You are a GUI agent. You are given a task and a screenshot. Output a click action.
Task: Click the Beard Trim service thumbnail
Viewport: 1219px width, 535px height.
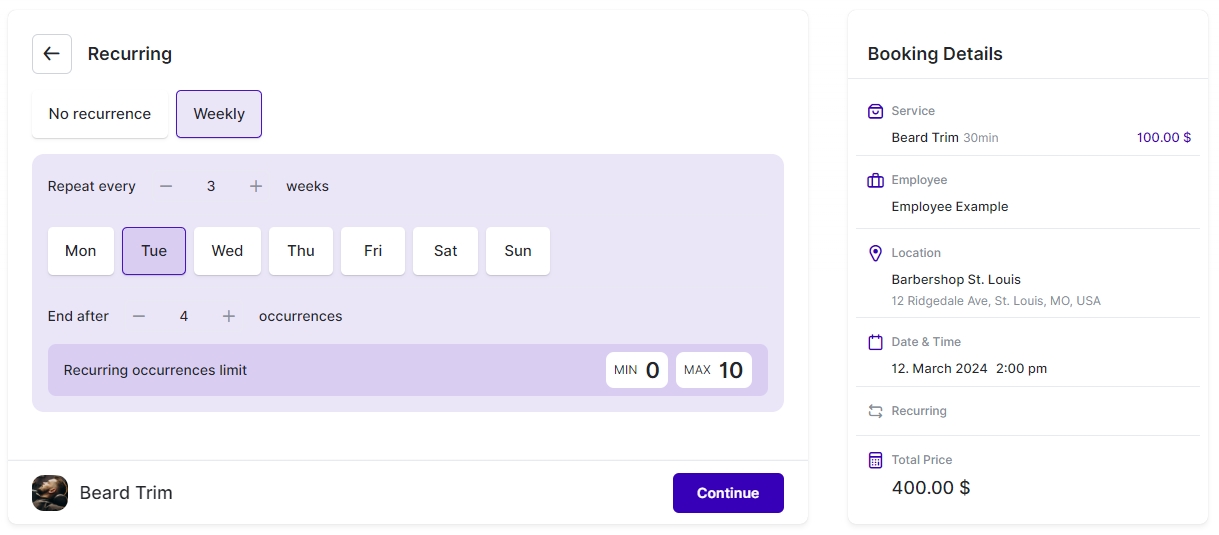tap(50, 493)
